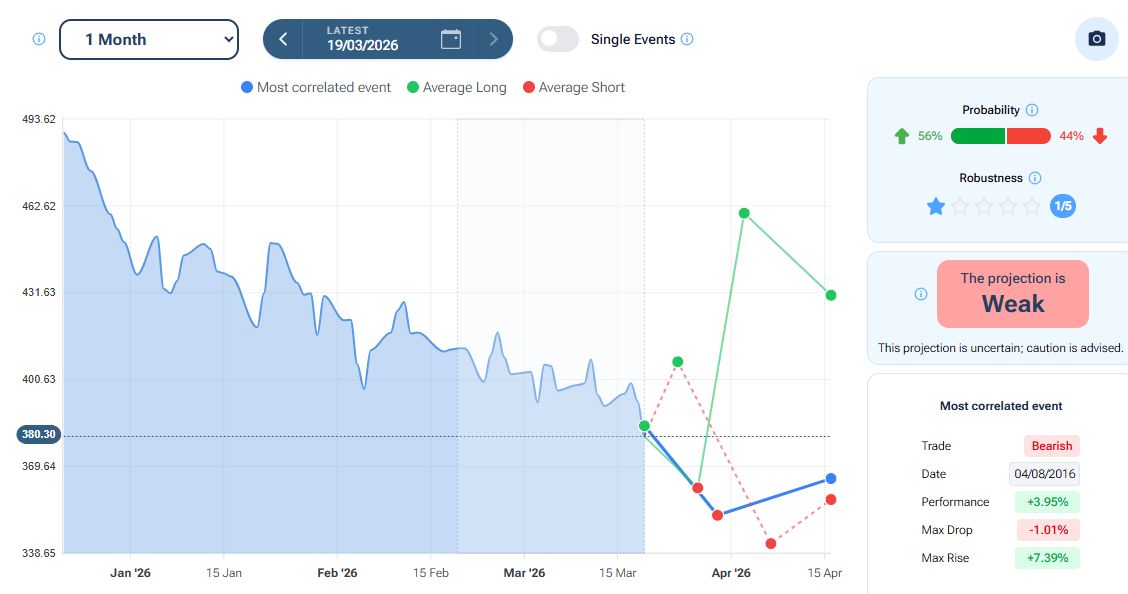Click the 04/08/2016 event date field

[x=1044, y=474]
